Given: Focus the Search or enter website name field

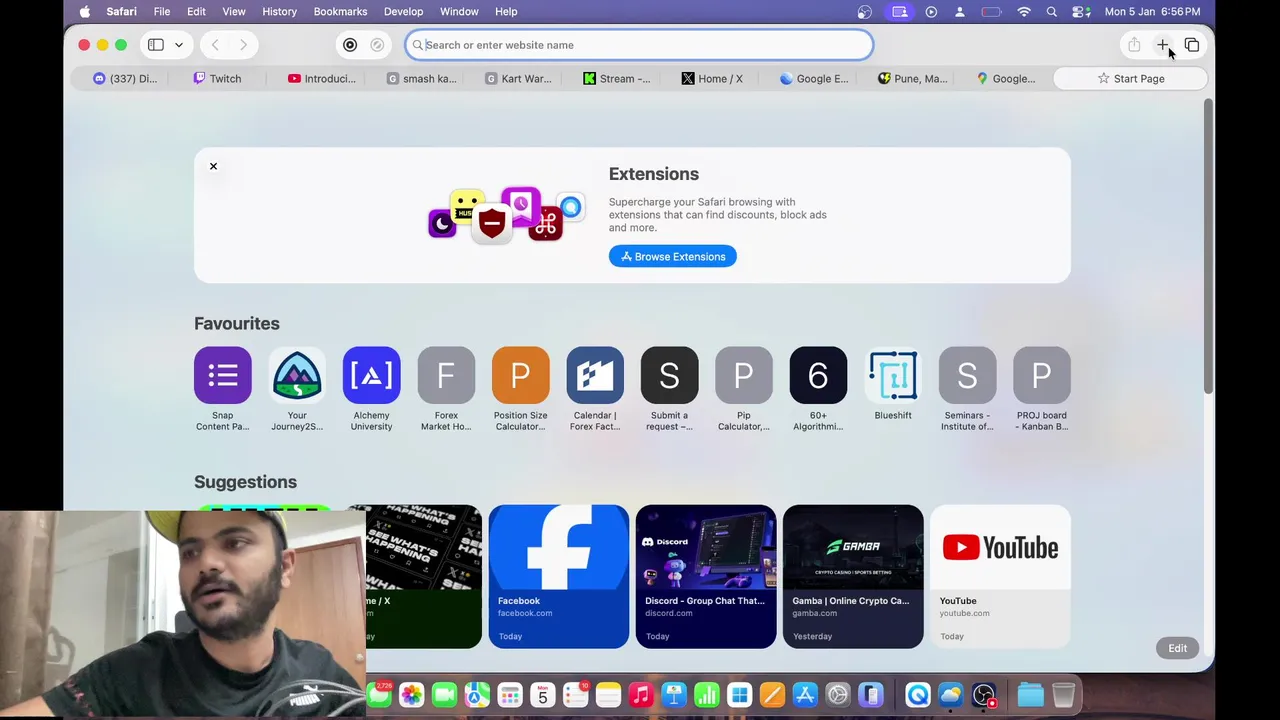Looking at the screenshot, I should tap(639, 45).
